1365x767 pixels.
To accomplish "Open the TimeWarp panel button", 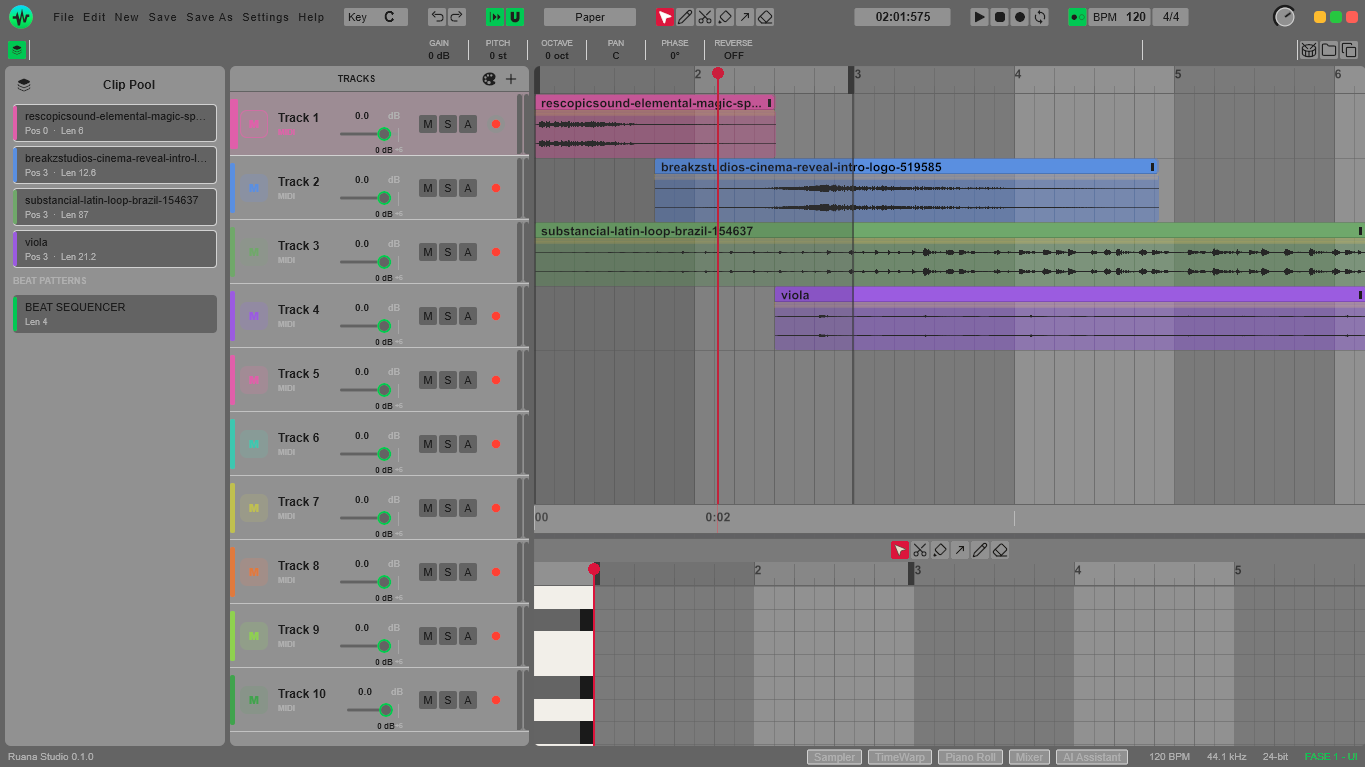I will coord(900,757).
